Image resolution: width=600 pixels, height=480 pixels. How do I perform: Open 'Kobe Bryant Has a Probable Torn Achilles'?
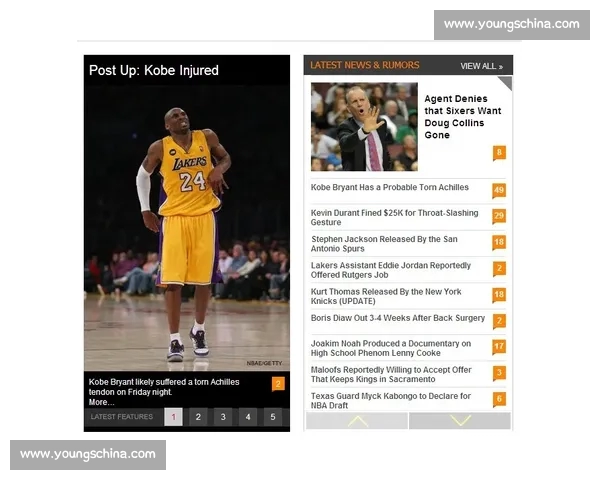(390, 187)
